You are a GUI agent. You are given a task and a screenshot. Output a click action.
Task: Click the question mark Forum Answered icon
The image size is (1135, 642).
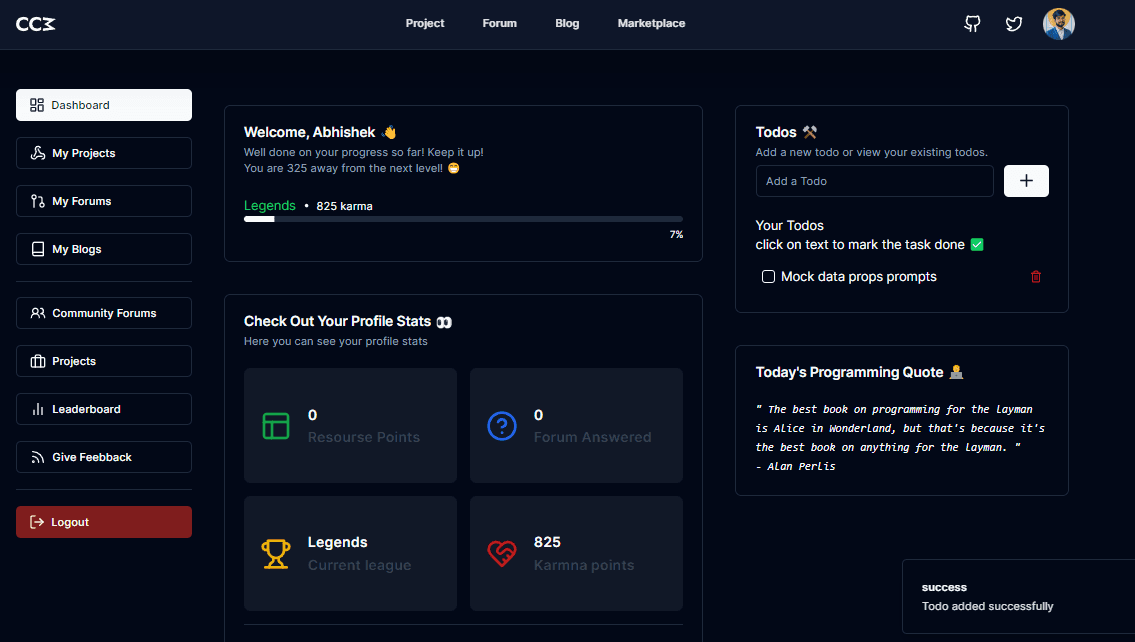(502, 426)
